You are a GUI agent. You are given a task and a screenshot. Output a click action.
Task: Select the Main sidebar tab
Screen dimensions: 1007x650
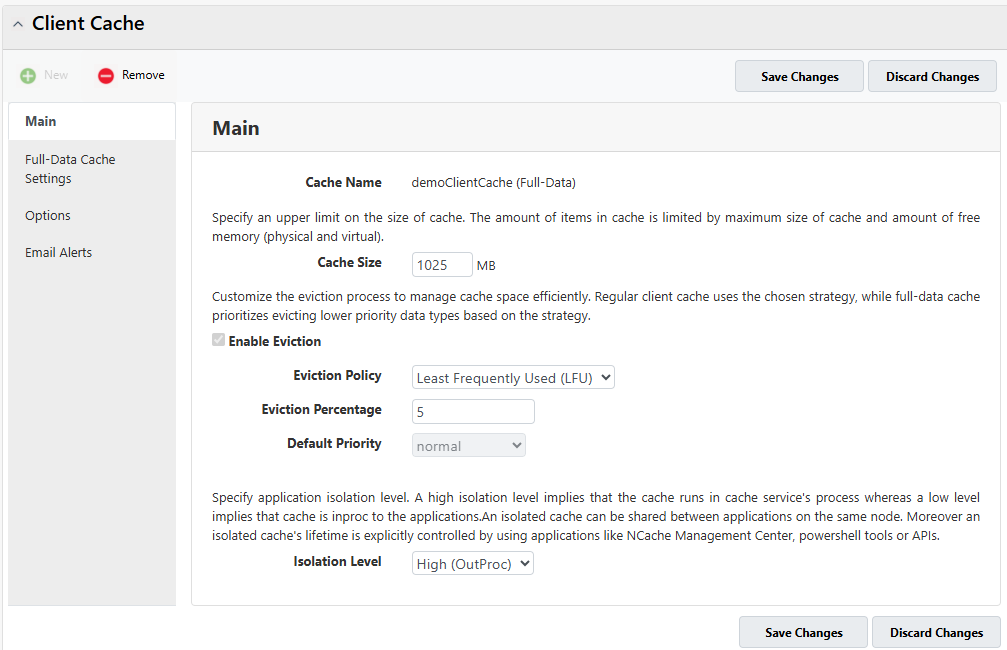coord(92,121)
